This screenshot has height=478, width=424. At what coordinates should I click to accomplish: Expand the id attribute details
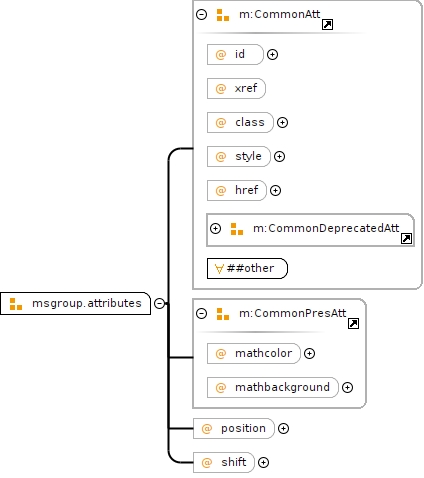tap(272, 54)
